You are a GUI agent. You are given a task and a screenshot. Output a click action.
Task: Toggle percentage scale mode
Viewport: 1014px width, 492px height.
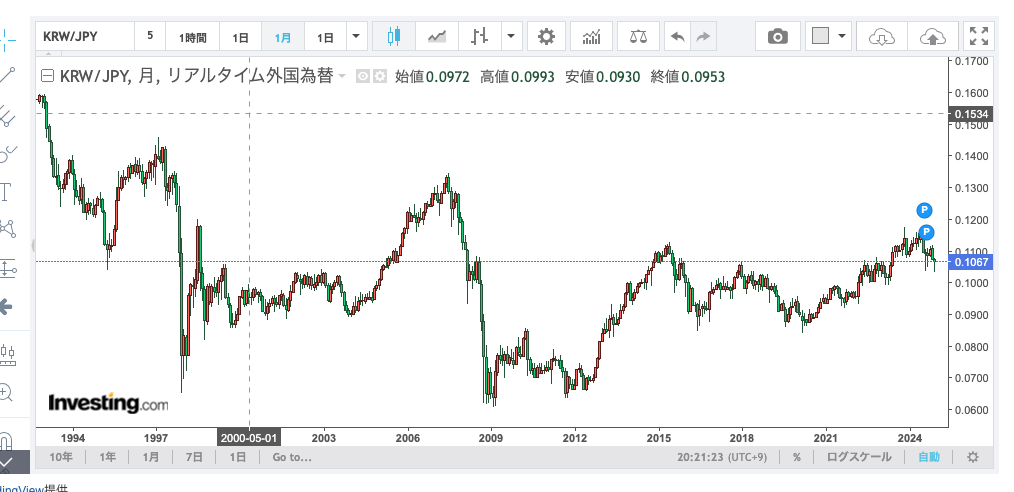(796, 457)
